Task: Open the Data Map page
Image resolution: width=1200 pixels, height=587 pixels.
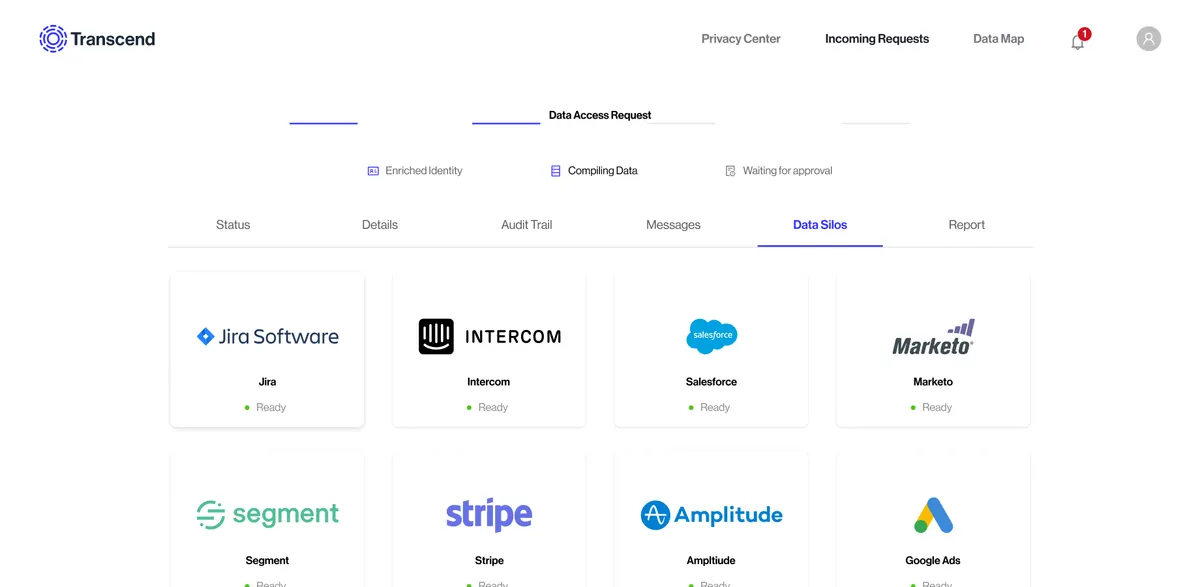Action: [999, 39]
